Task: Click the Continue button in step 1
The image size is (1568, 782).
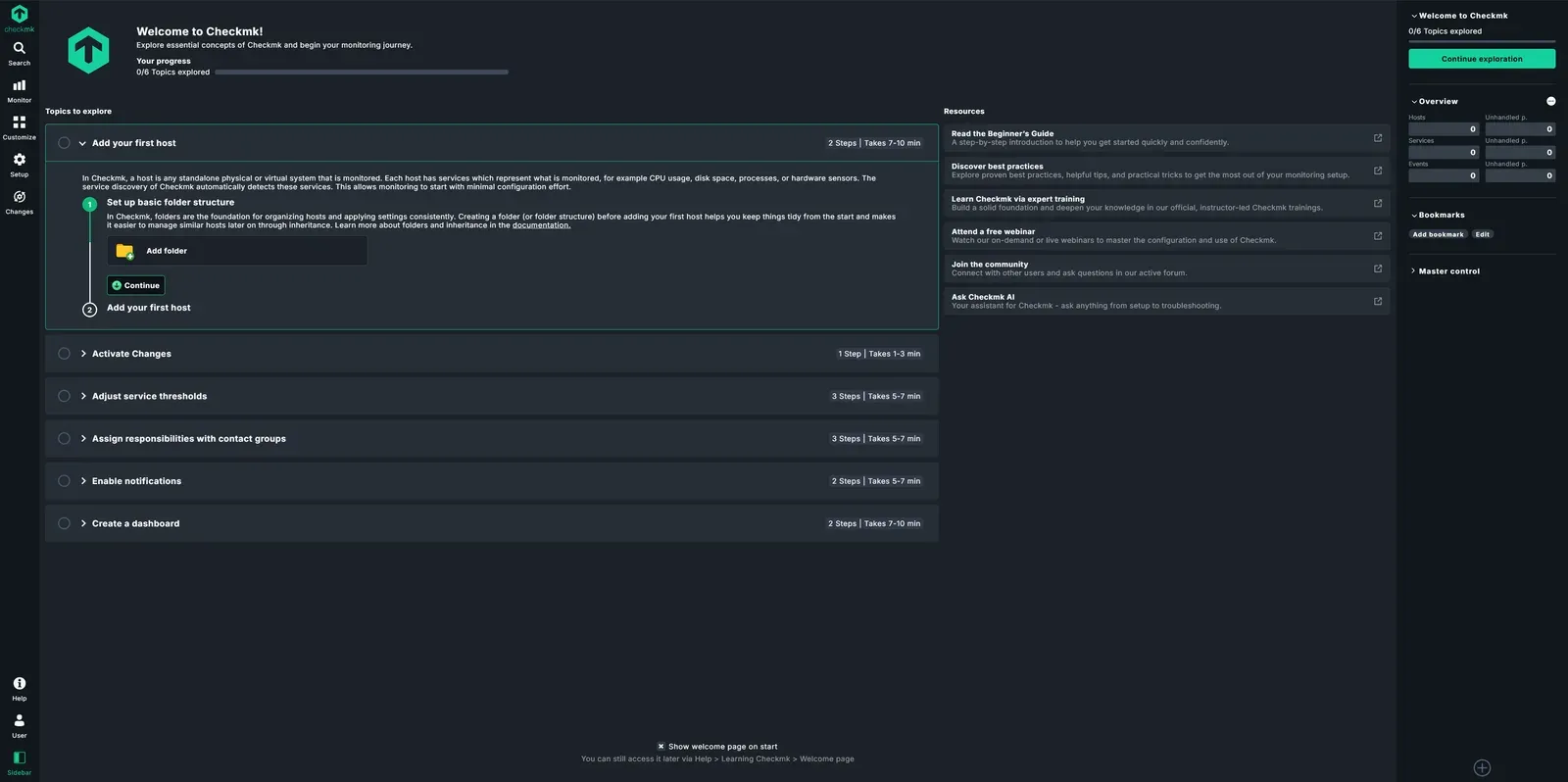Action: (x=136, y=285)
